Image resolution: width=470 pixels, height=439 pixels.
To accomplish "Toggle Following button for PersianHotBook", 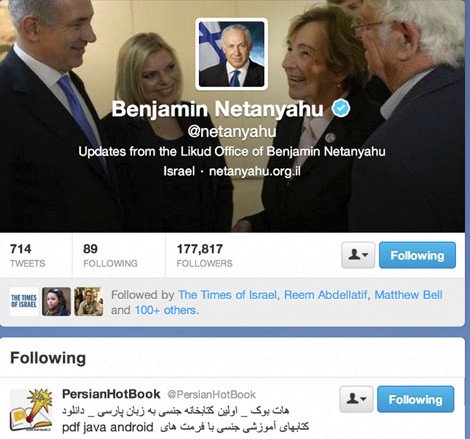I will pyautogui.click(x=415, y=399).
